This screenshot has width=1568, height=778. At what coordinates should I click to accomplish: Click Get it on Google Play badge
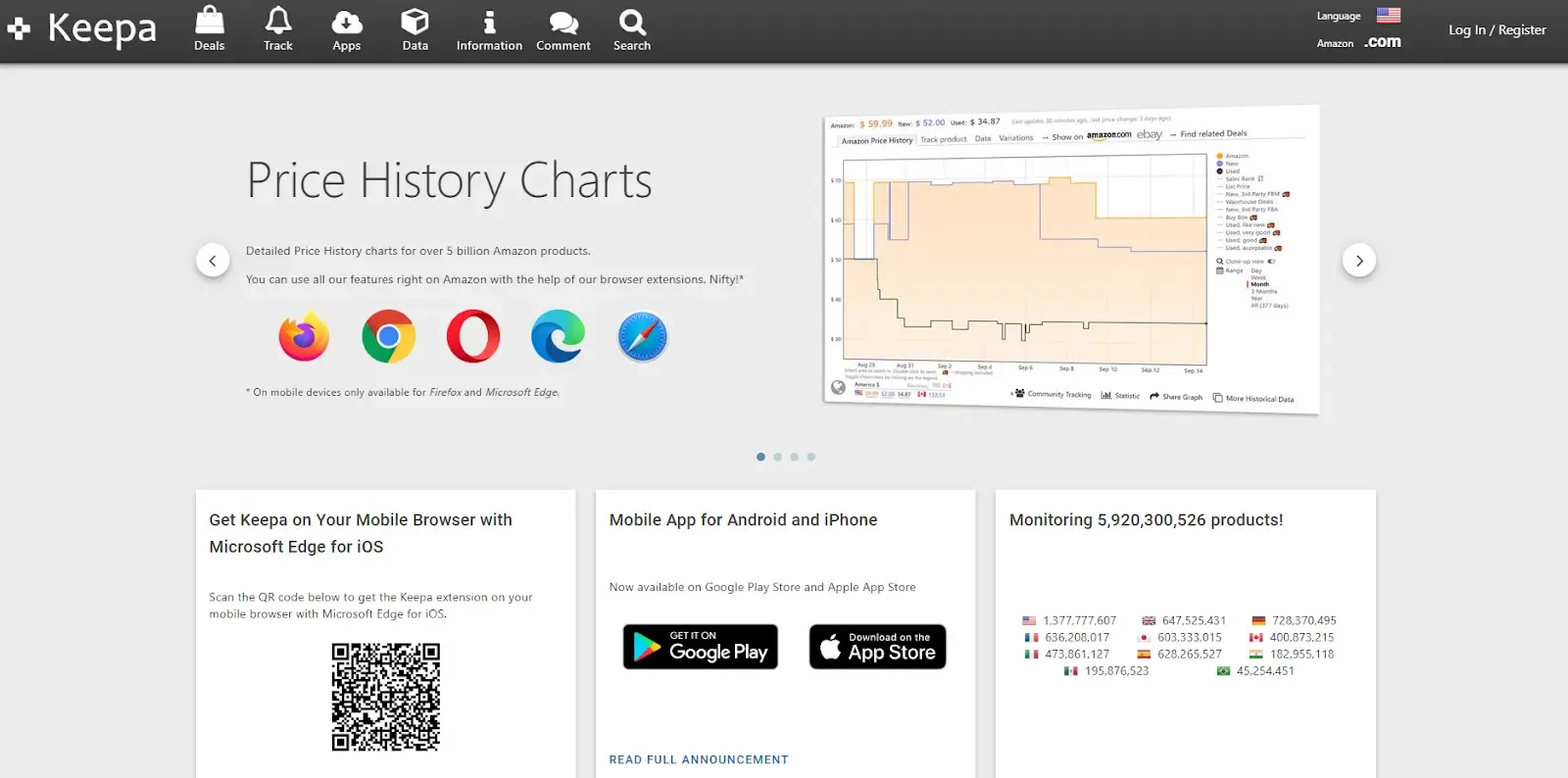coord(701,647)
